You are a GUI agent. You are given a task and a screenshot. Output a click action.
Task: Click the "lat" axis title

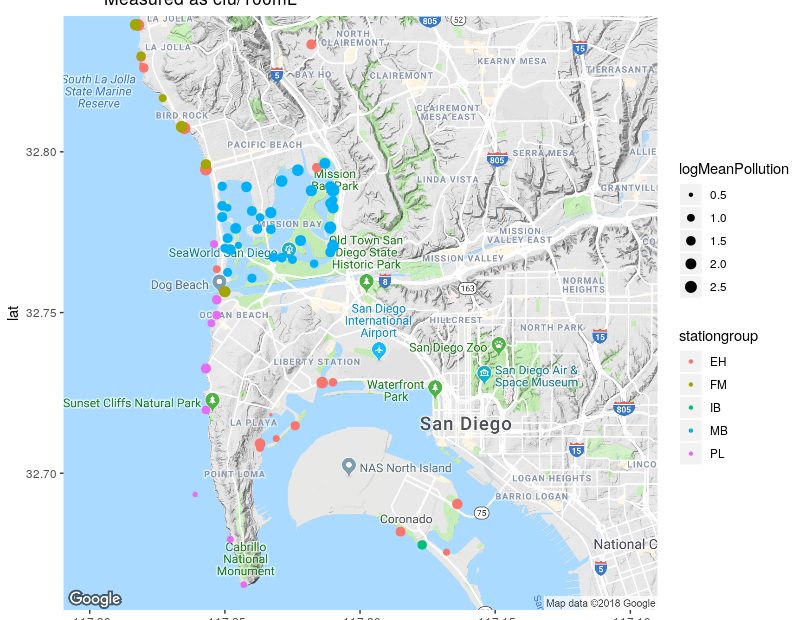tap(13, 313)
